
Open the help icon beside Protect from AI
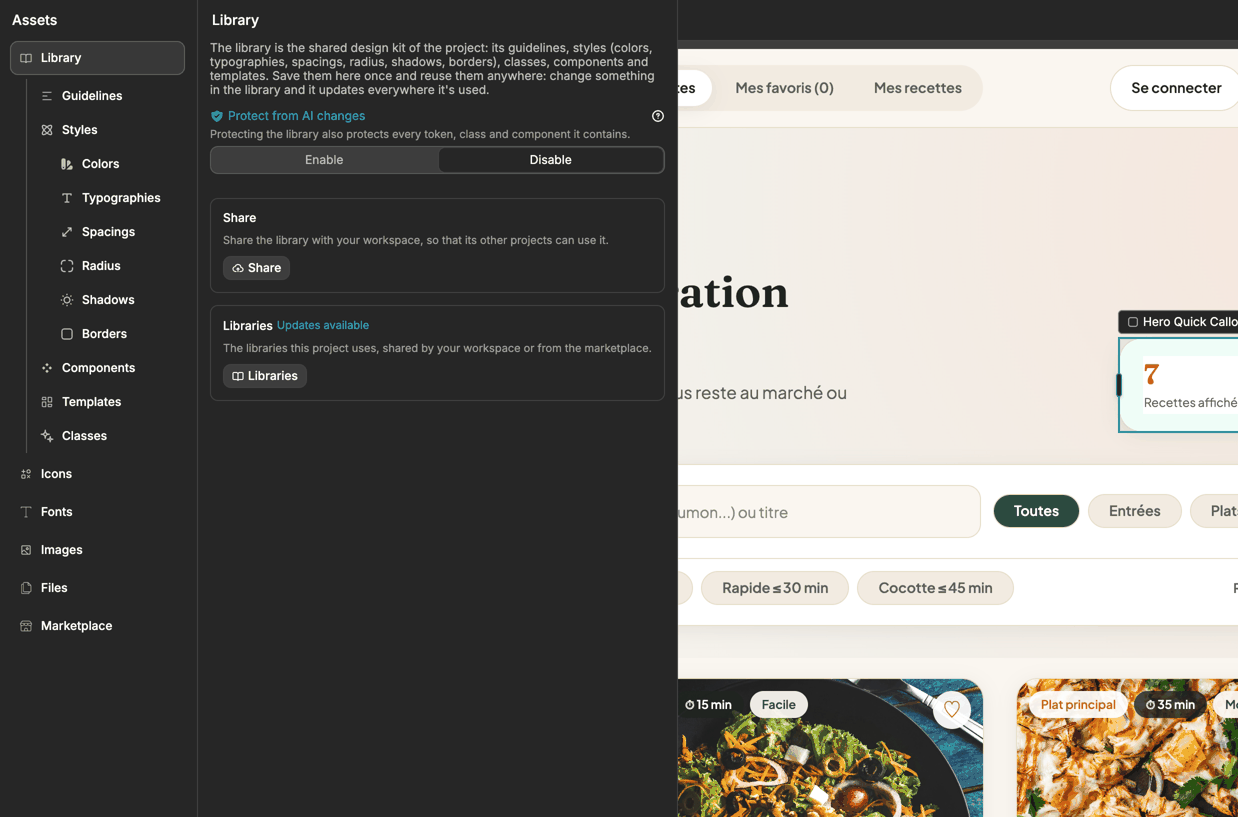click(658, 116)
